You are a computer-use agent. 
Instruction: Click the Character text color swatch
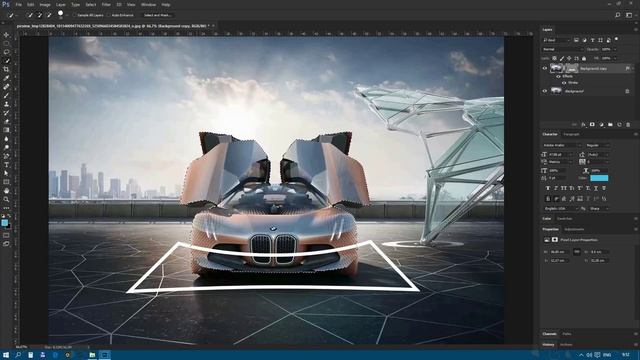(599, 178)
